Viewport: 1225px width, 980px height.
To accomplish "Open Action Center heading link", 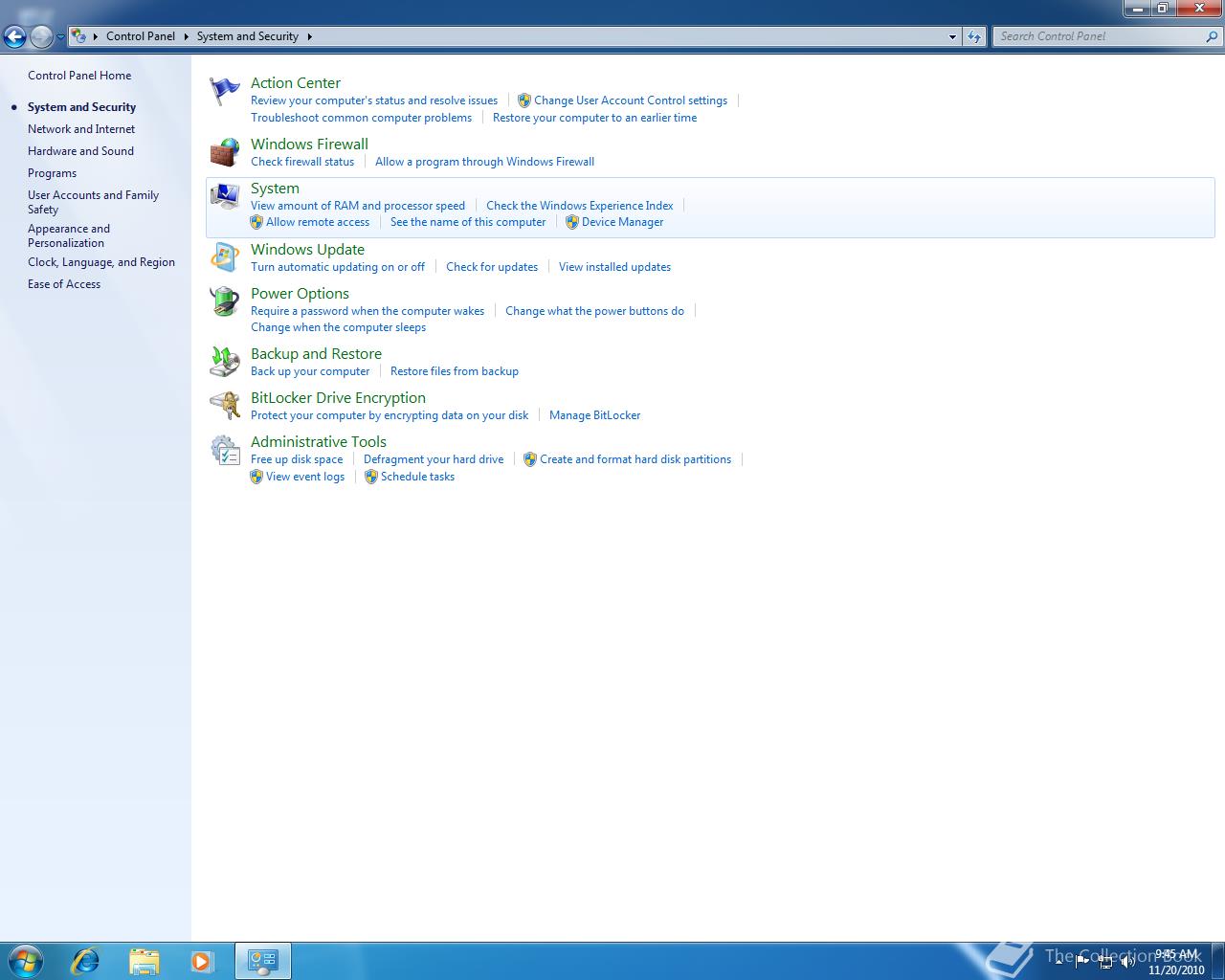I will tap(296, 83).
